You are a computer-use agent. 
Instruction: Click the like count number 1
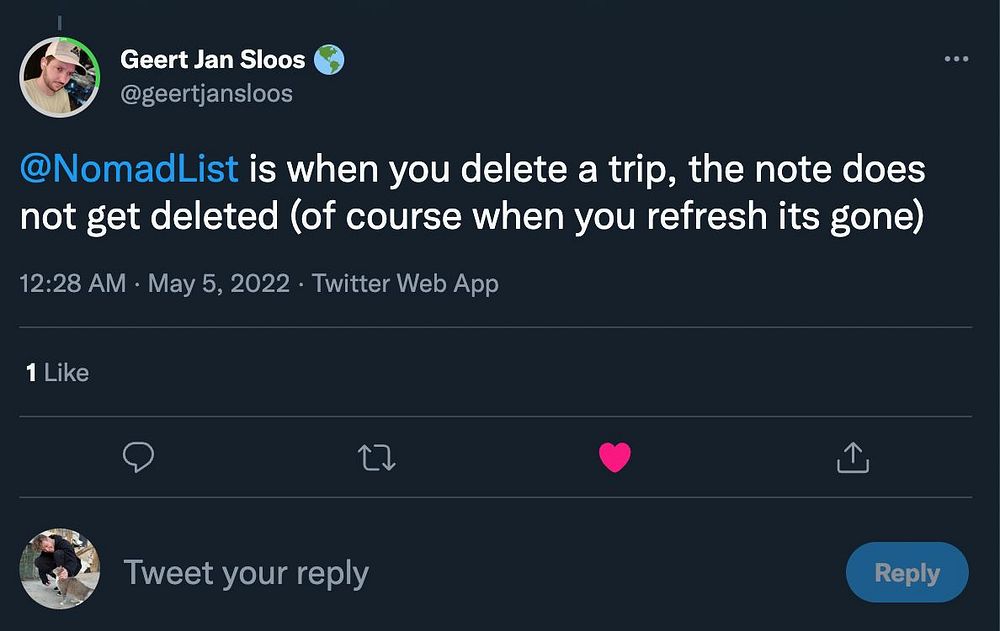pos(32,373)
